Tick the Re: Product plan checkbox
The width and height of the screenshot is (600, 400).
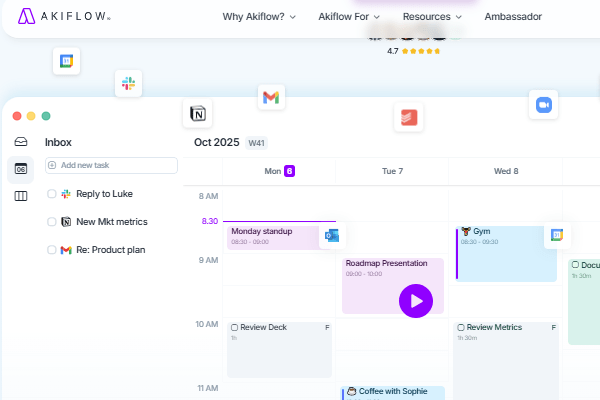(52, 250)
